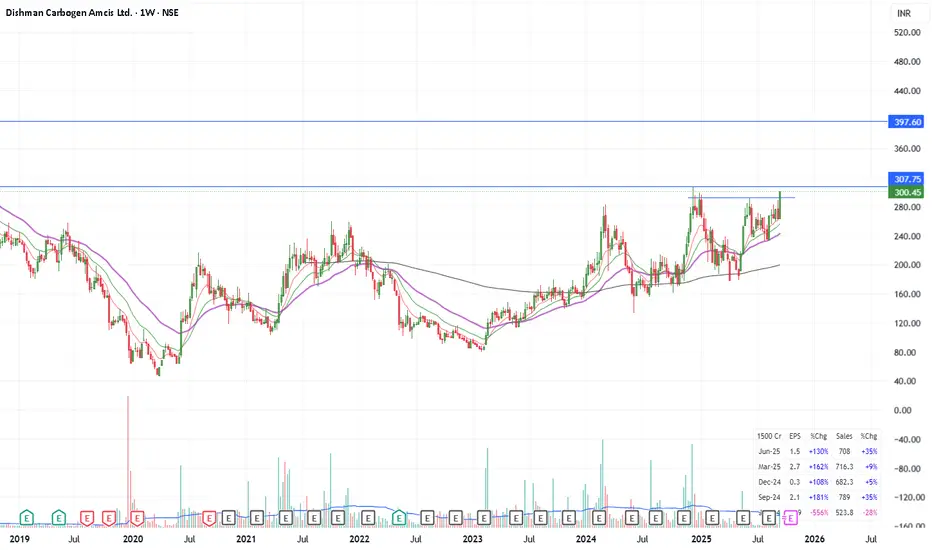
Task: Click the pink upcoming earnings marker
Action: click(x=791, y=518)
